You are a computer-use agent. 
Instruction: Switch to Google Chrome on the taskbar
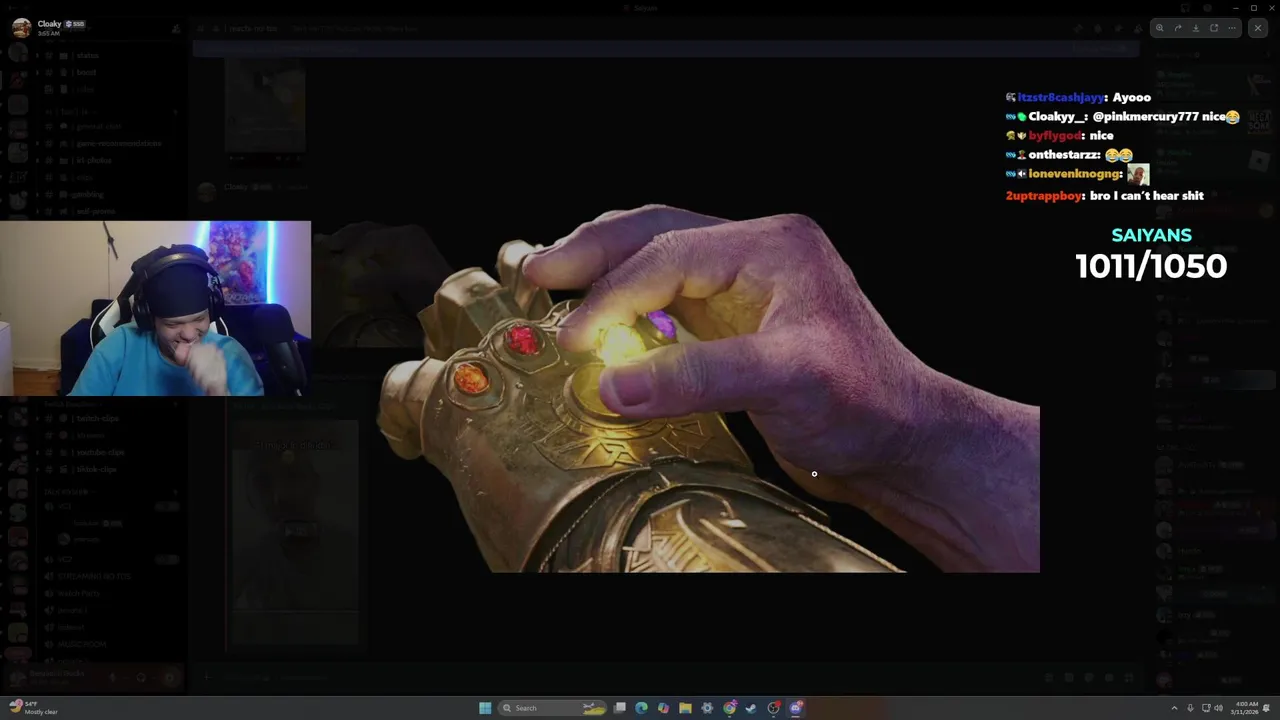pyautogui.click(x=730, y=708)
